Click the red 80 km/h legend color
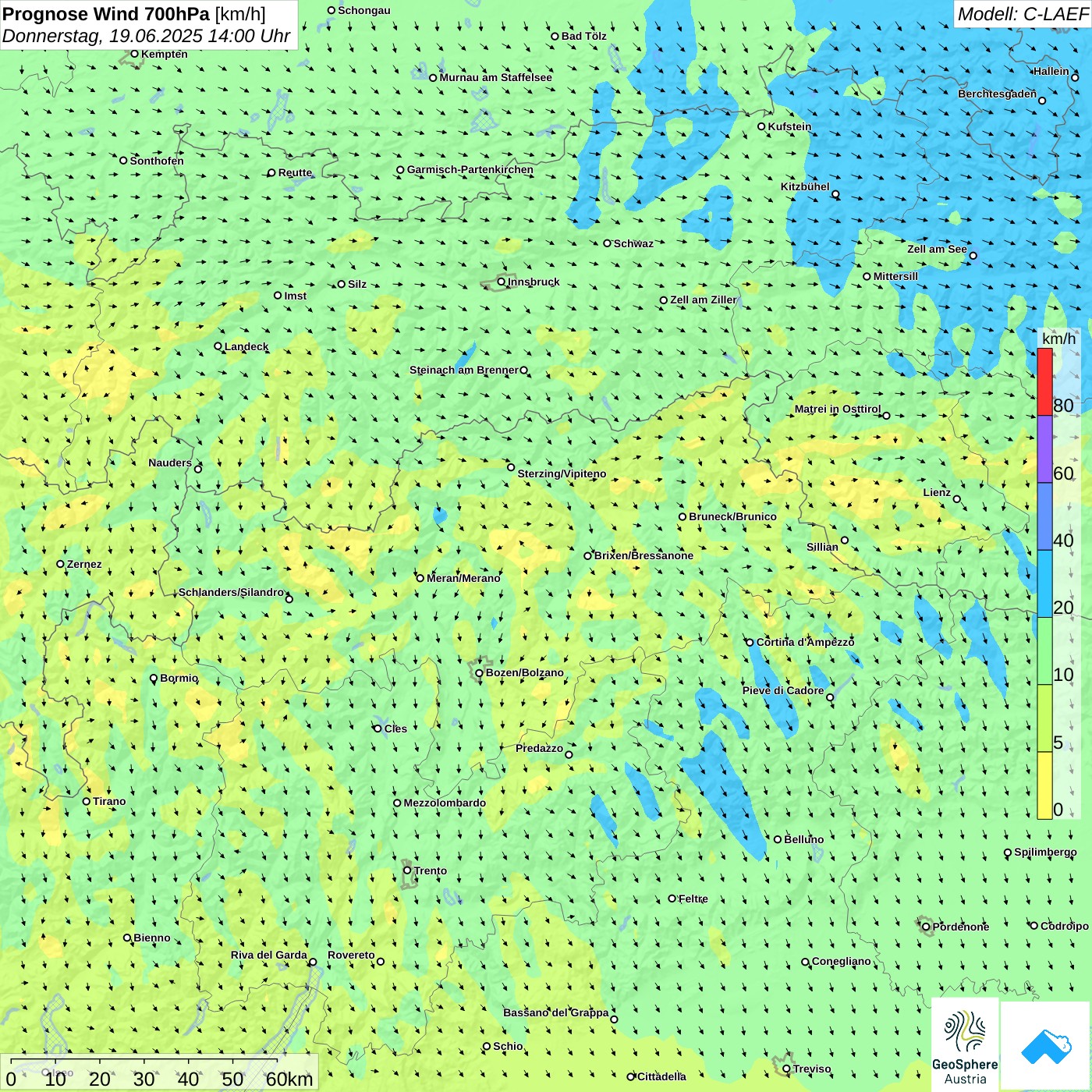This screenshot has height=1092, width=1092. tap(1044, 381)
